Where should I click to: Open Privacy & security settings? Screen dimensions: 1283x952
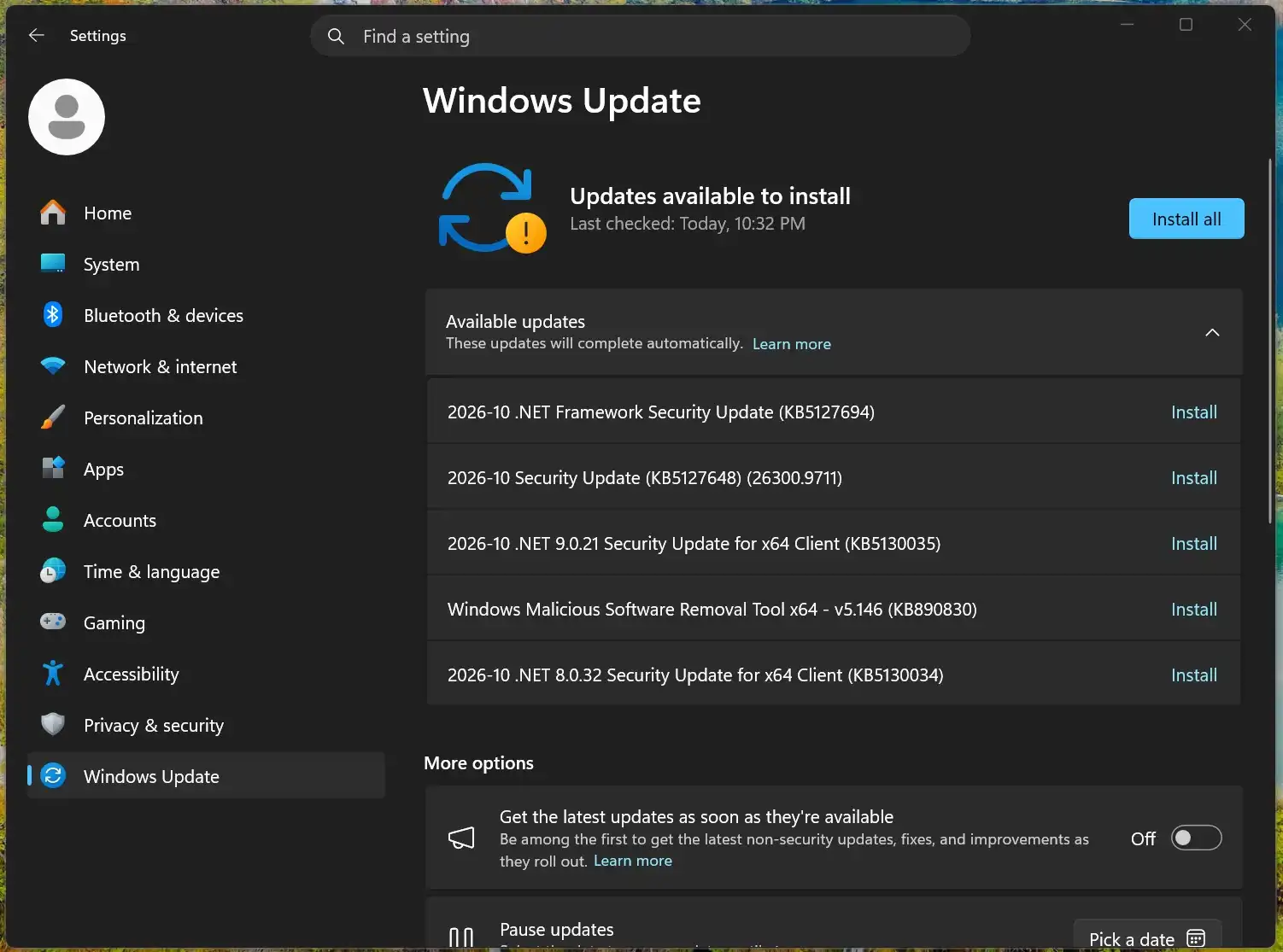[206, 725]
